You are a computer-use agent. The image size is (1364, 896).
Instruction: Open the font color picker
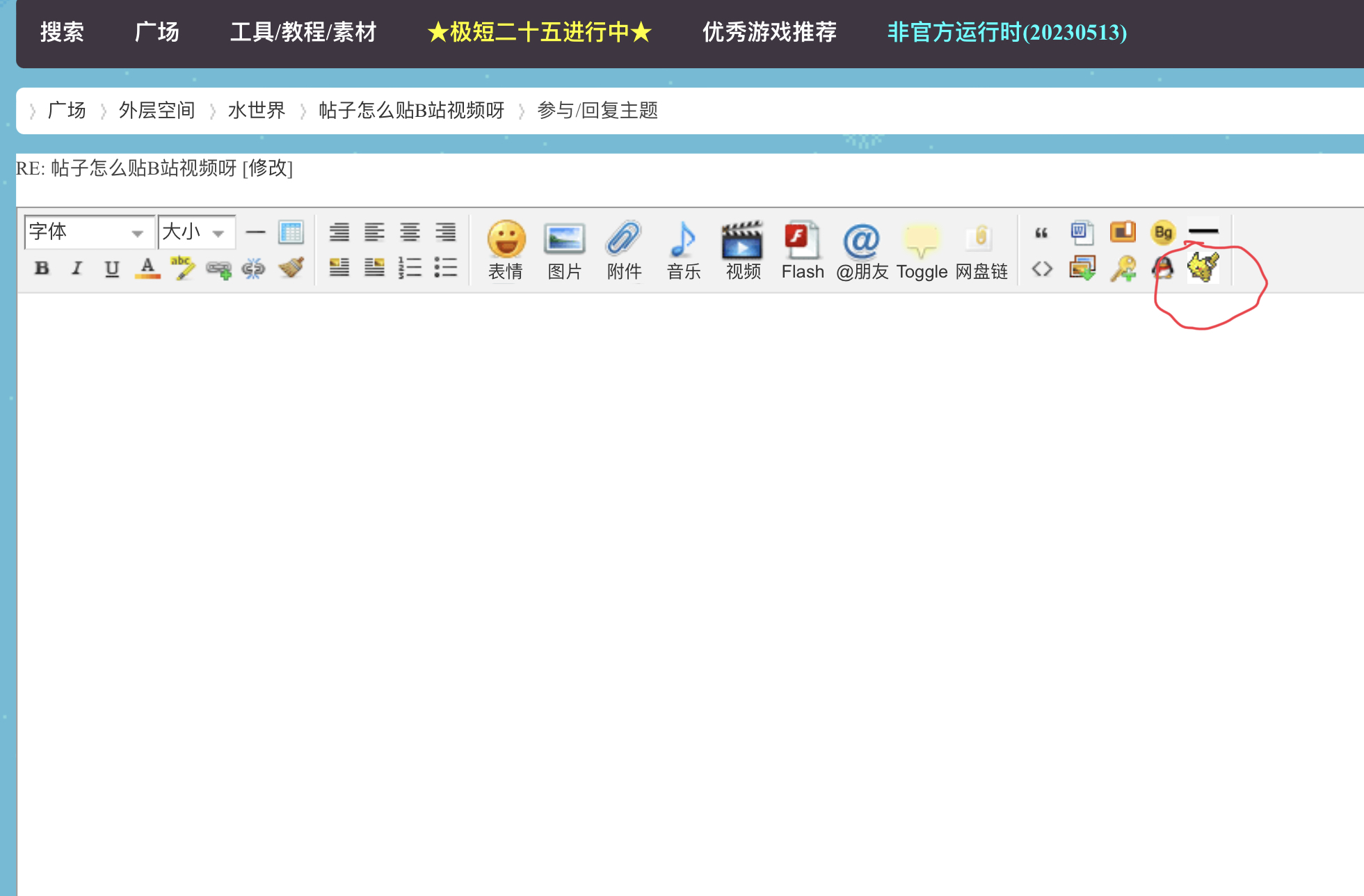(147, 268)
